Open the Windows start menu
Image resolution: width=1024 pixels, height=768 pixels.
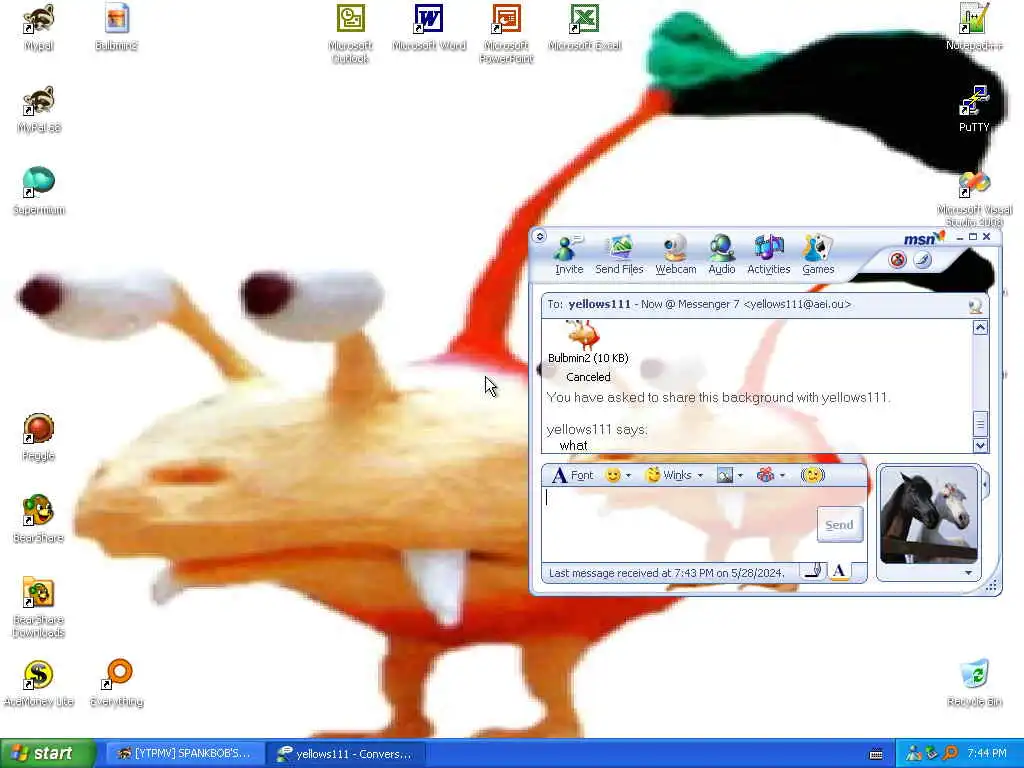(x=48, y=754)
